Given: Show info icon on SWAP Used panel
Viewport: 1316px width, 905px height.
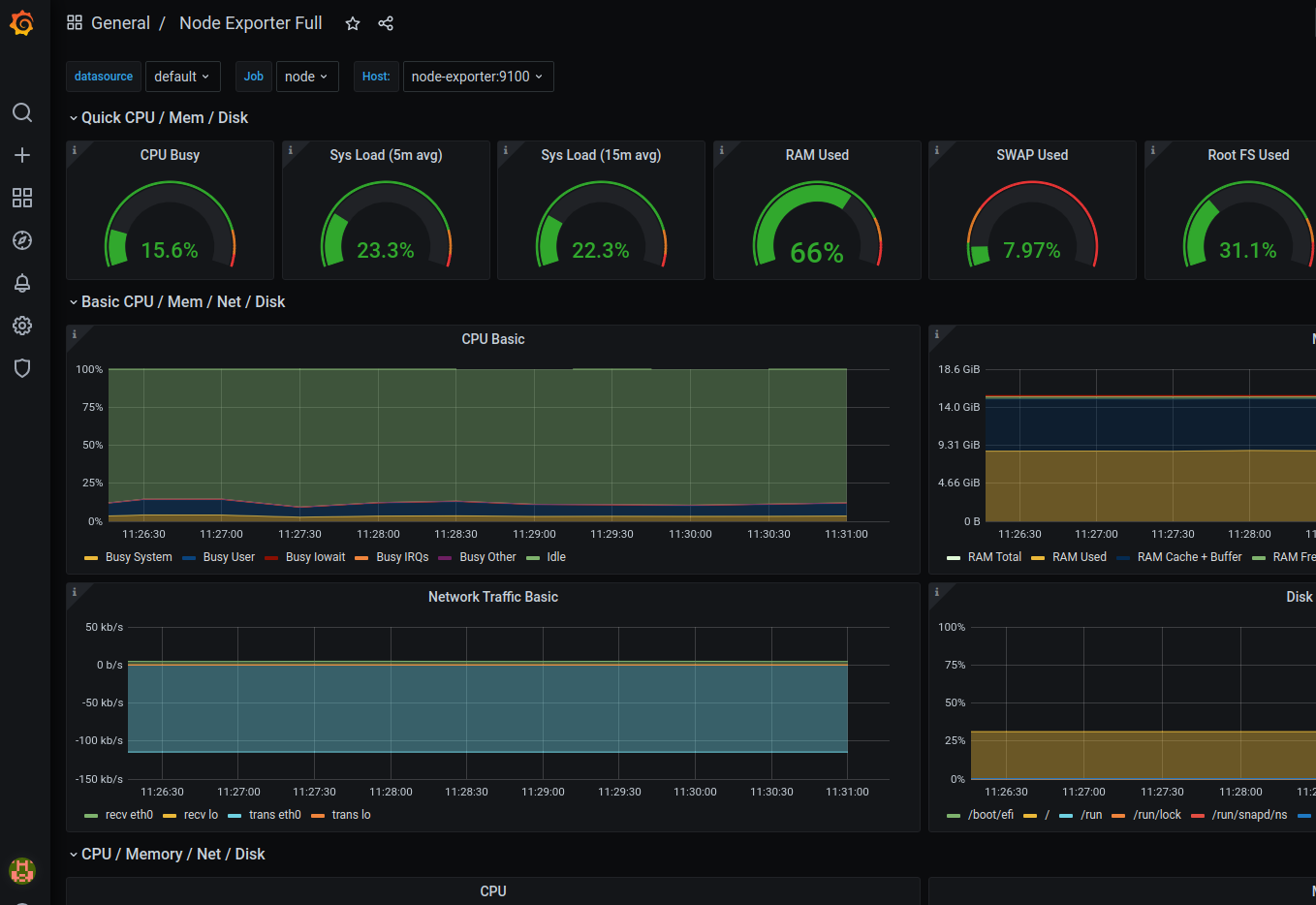Looking at the screenshot, I should click(x=937, y=150).
